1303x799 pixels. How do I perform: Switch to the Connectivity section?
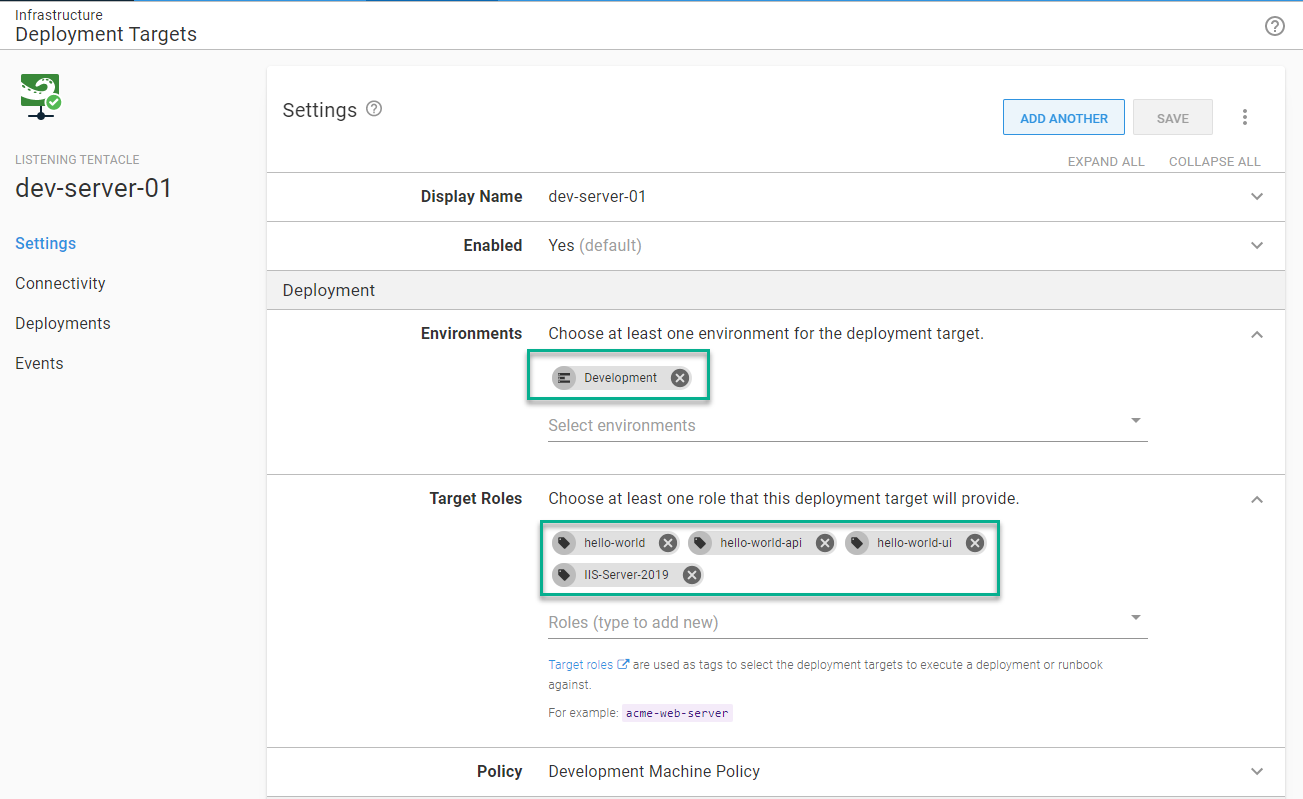(x=60, y=283)
